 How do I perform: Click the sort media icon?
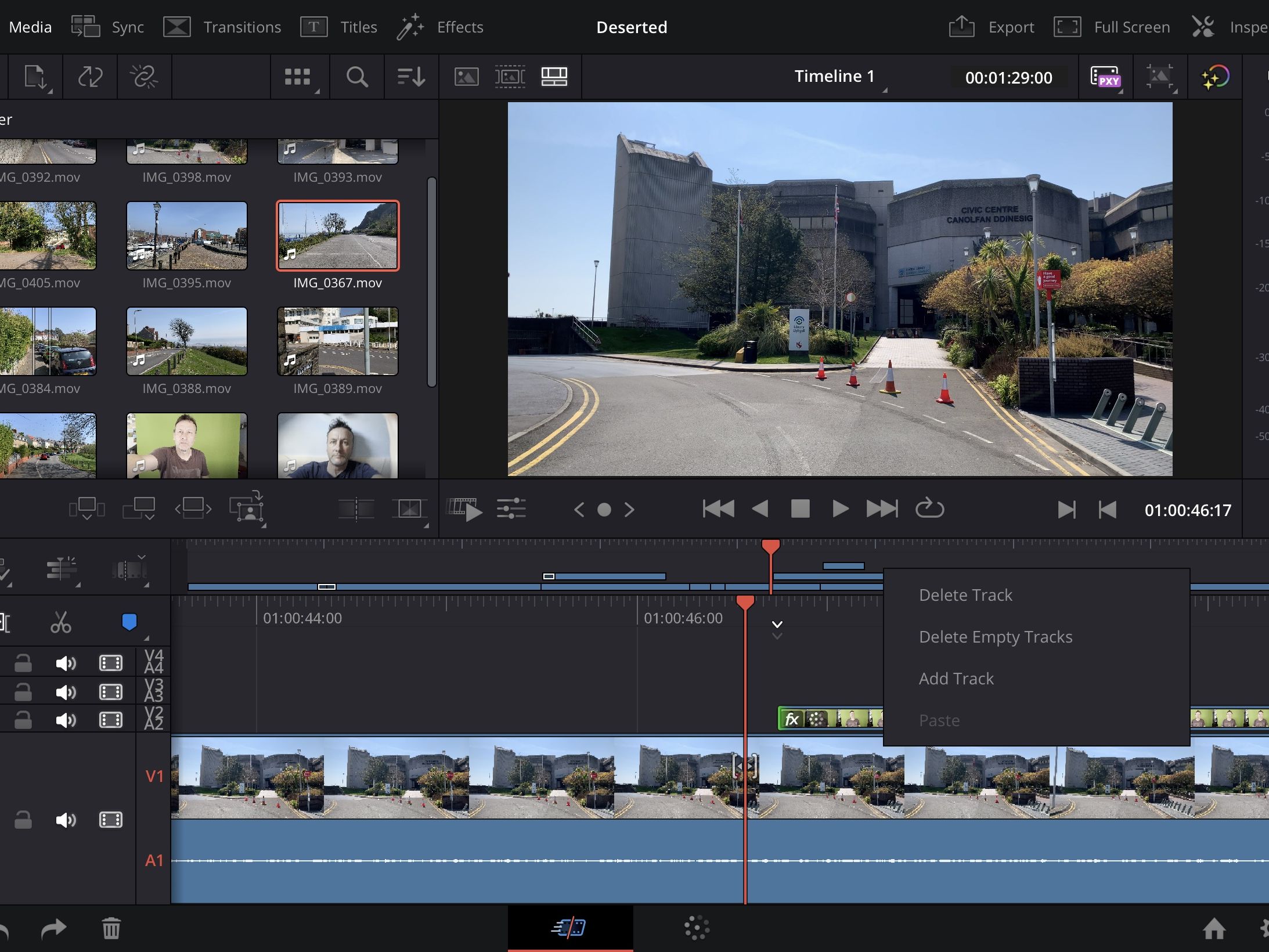click(x=411, y=77)
